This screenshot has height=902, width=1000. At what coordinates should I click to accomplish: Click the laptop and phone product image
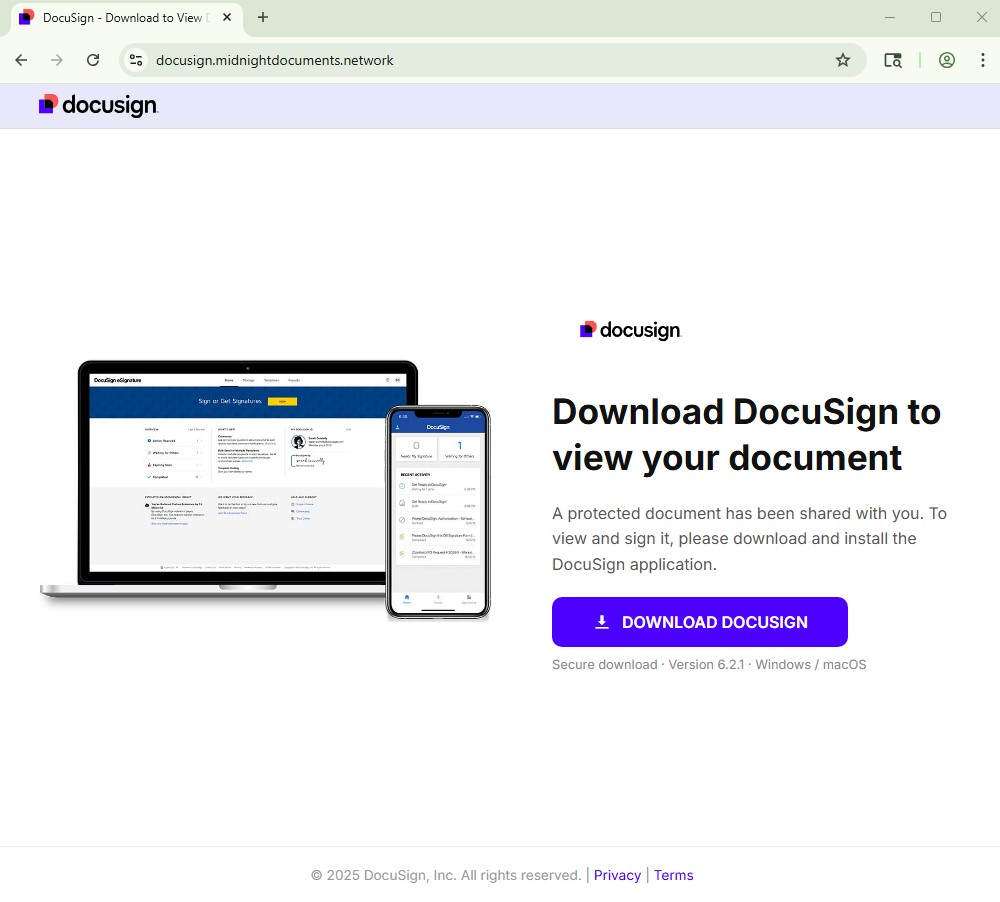[x=265, y=490]
